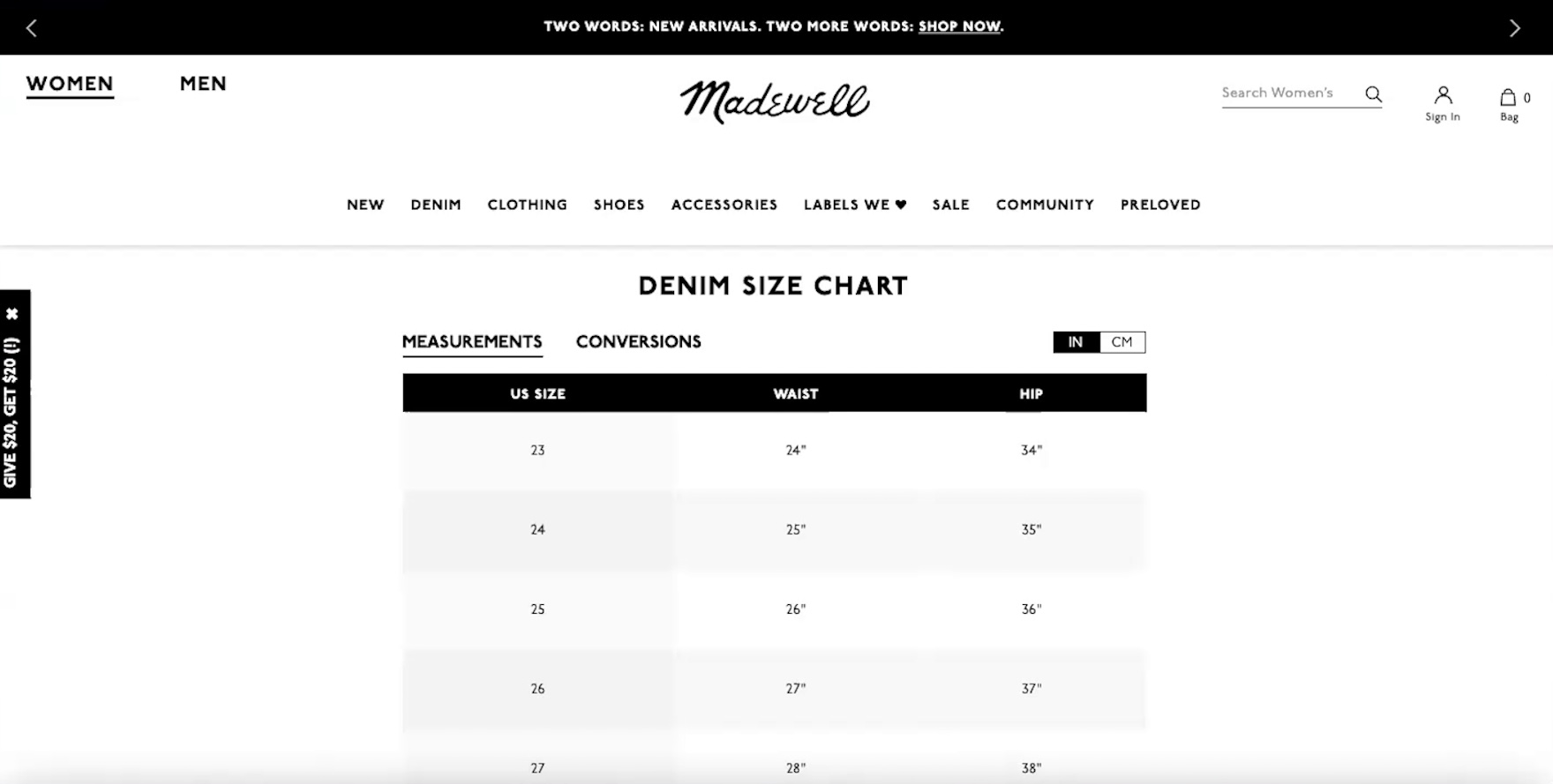1553x784 pixels.
Task: Switch measurement units to IN
Action: [1076, 342]
